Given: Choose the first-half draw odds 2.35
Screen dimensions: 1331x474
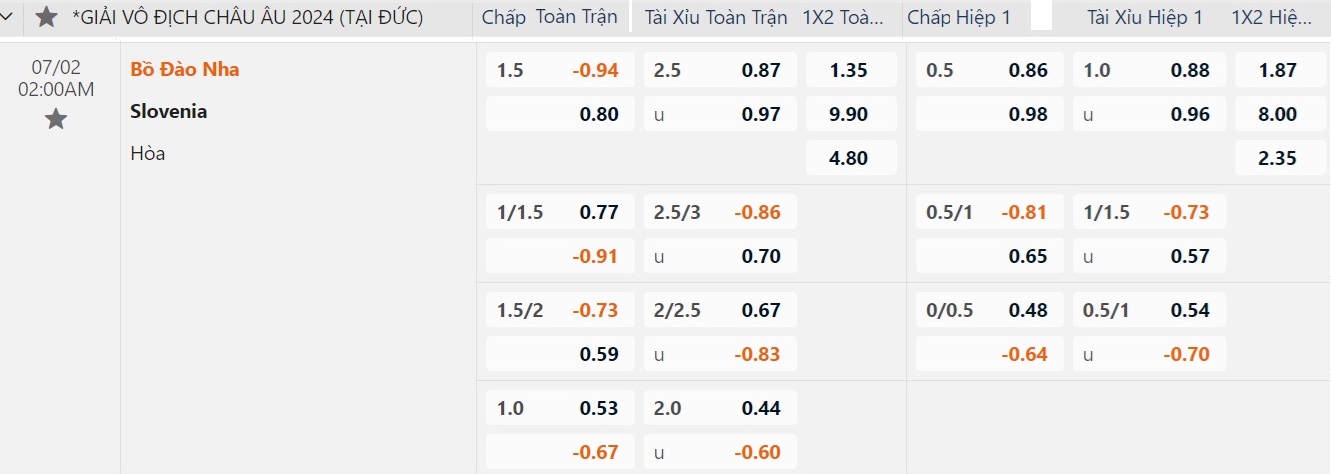Looking at the screenshot, I should (x=1279, y=158).
